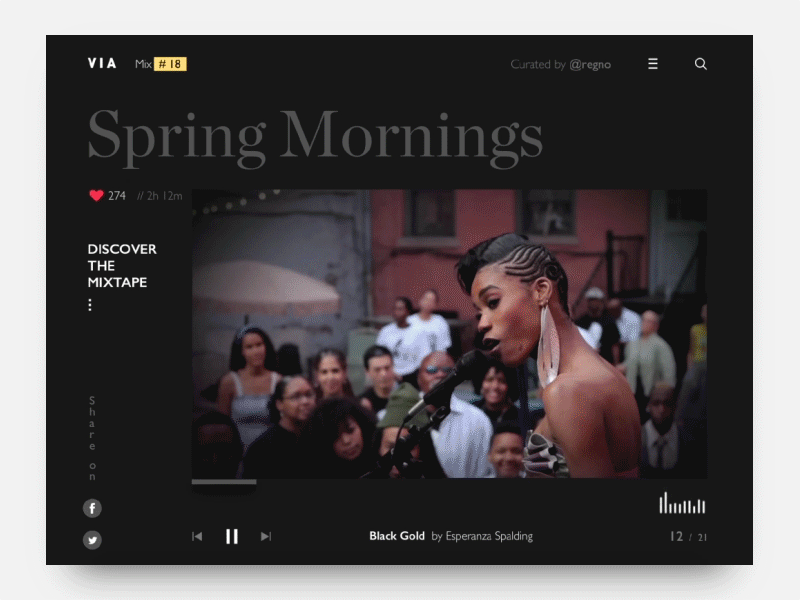
Task: Open the Mix #18 yellow badge
Action: click(170, 64)
